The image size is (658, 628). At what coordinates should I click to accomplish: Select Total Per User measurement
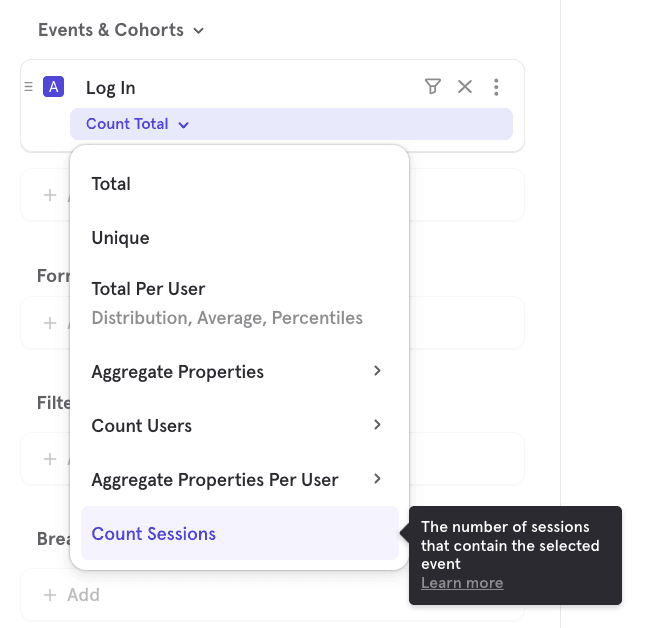tap(148, 289)
